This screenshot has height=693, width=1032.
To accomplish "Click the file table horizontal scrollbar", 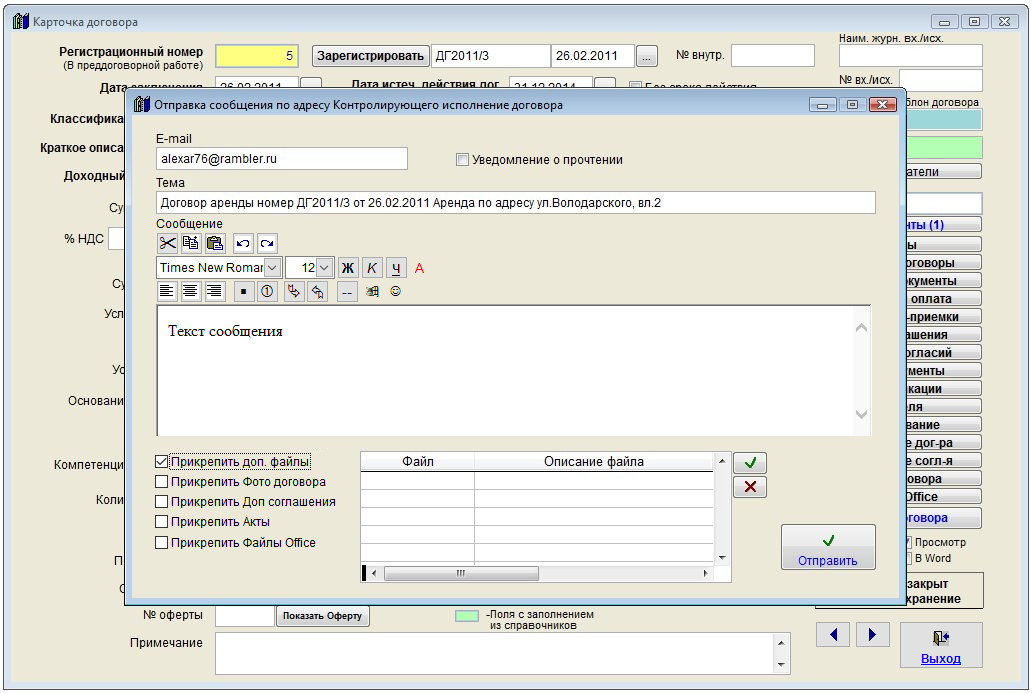I will click(461, 574).
